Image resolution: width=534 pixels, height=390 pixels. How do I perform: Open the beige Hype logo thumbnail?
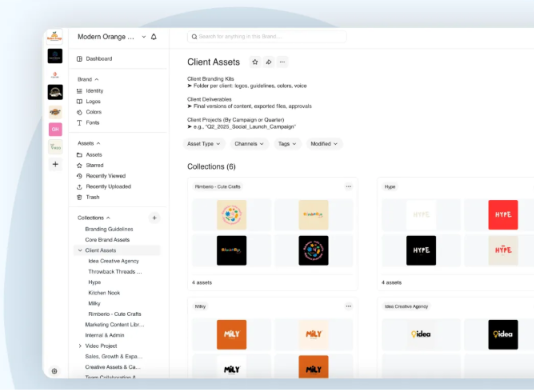tap(503, 250)
